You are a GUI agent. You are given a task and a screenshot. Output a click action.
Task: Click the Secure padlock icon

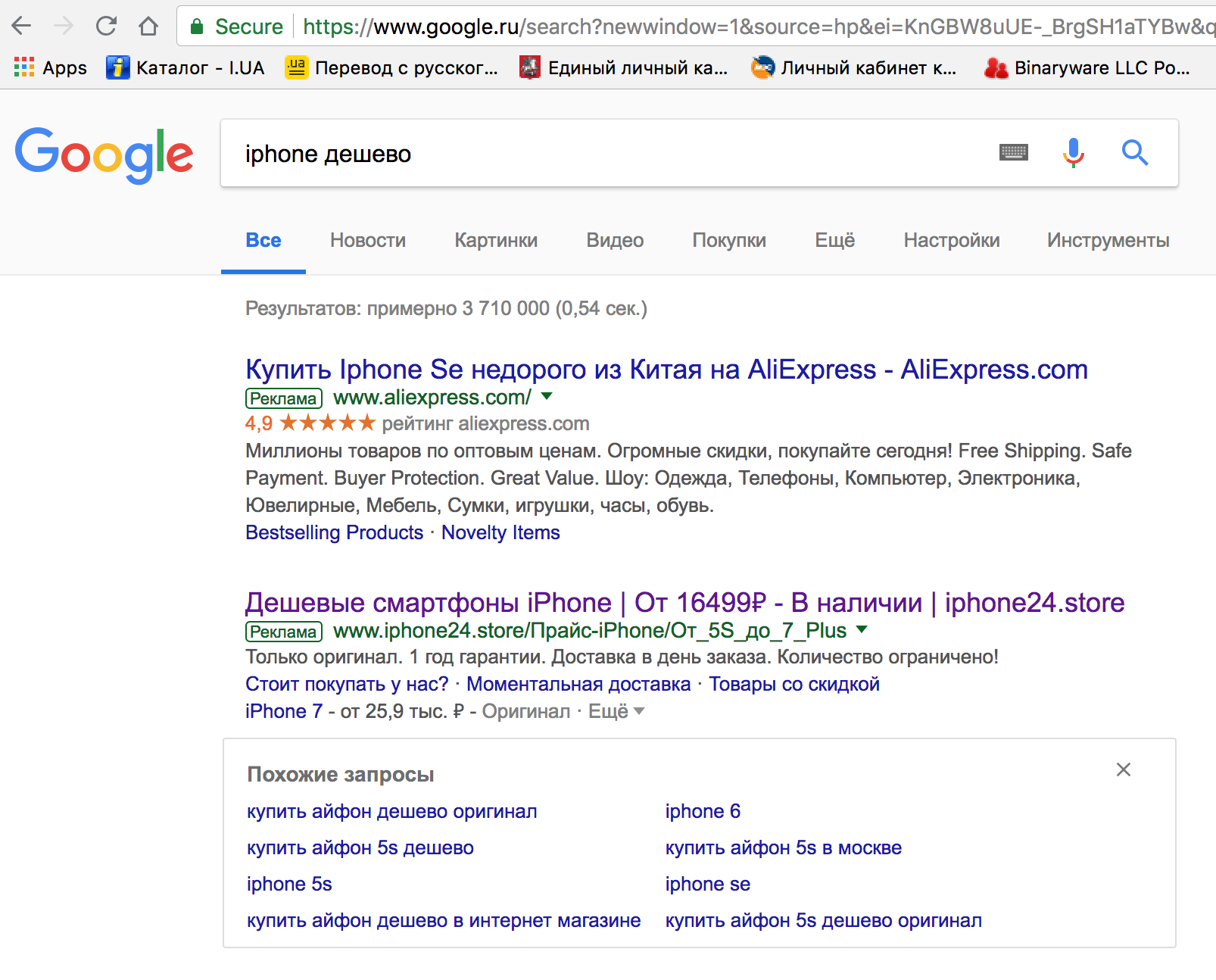tap(197, 27)
